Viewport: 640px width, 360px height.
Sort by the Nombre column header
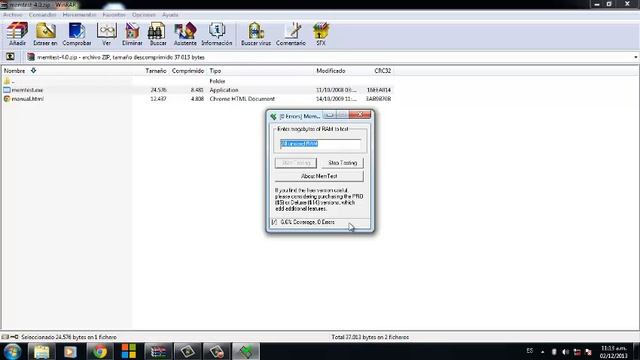[x=15, y=71]
